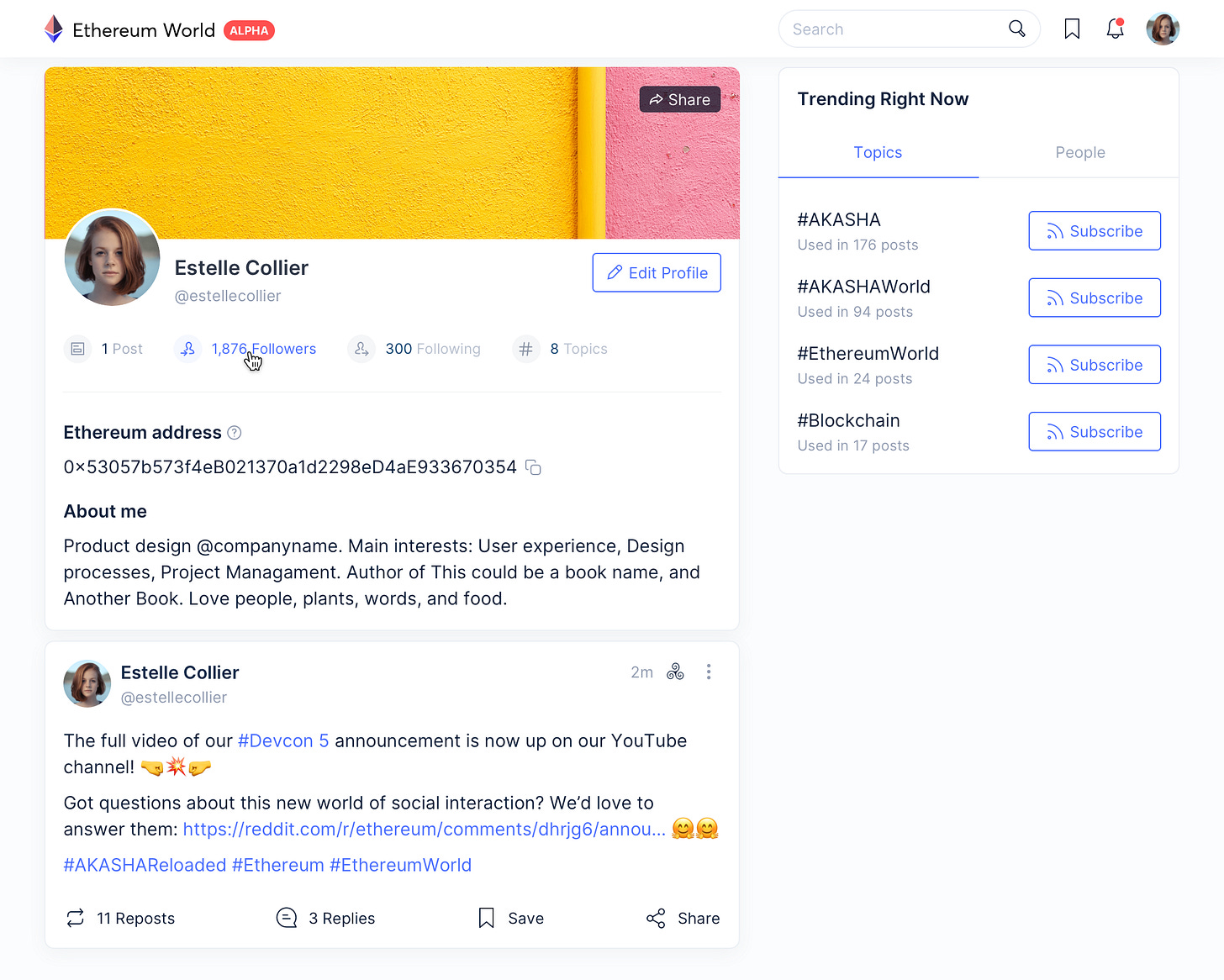Subscribe to the #AKASHA topic

click(1095, 231)
